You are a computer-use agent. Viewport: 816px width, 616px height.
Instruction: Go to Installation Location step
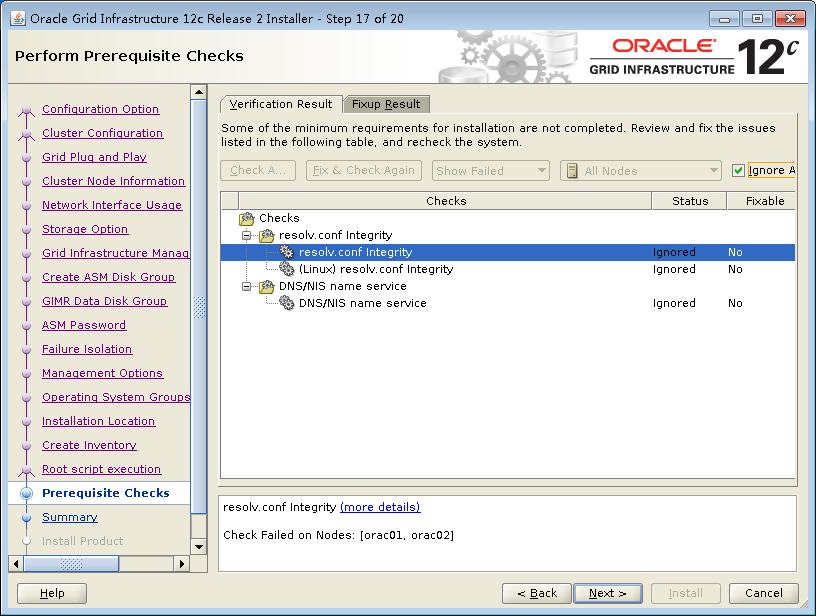click(98, 421)
